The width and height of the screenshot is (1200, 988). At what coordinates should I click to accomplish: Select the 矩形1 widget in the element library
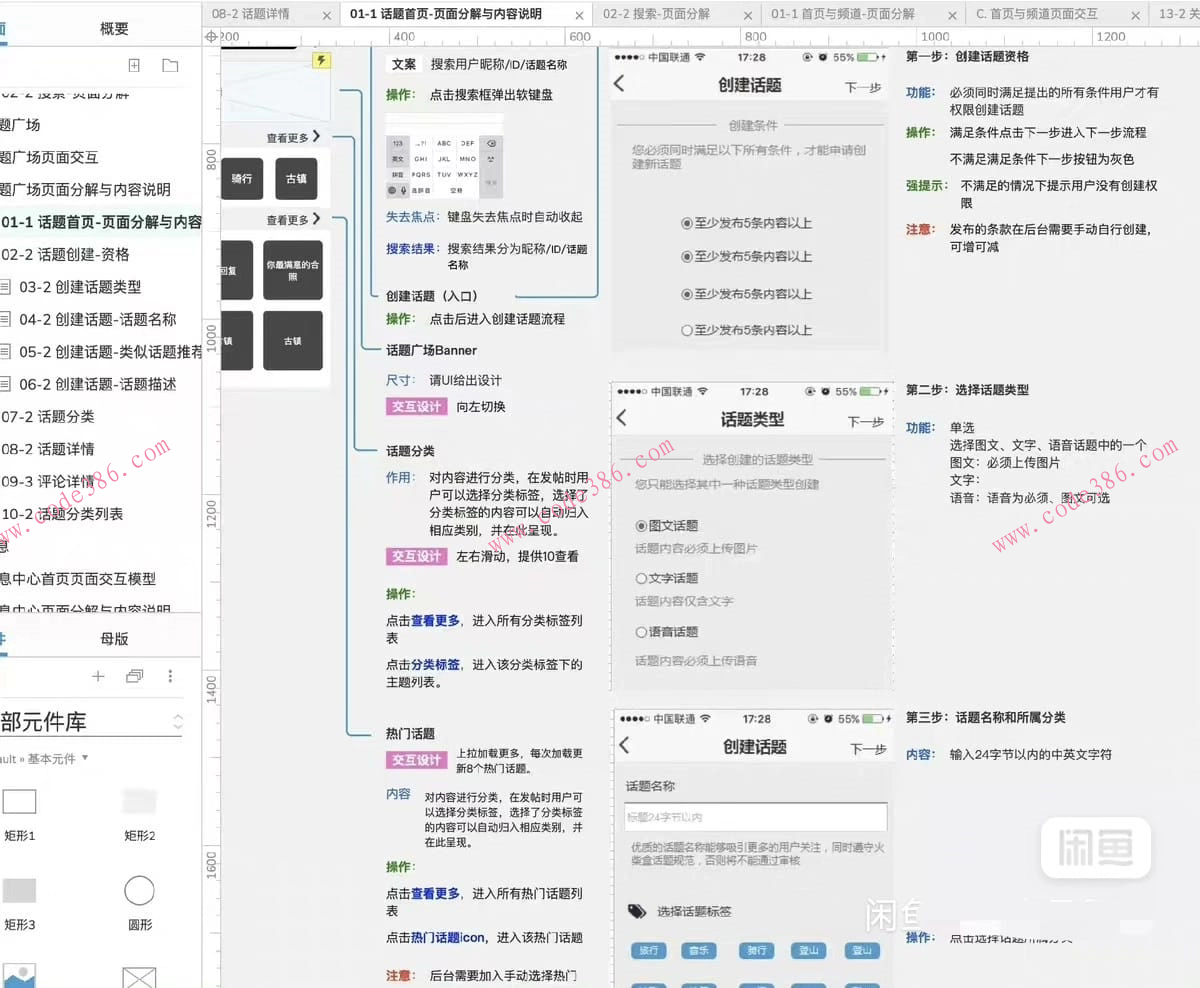coord(20,801)
